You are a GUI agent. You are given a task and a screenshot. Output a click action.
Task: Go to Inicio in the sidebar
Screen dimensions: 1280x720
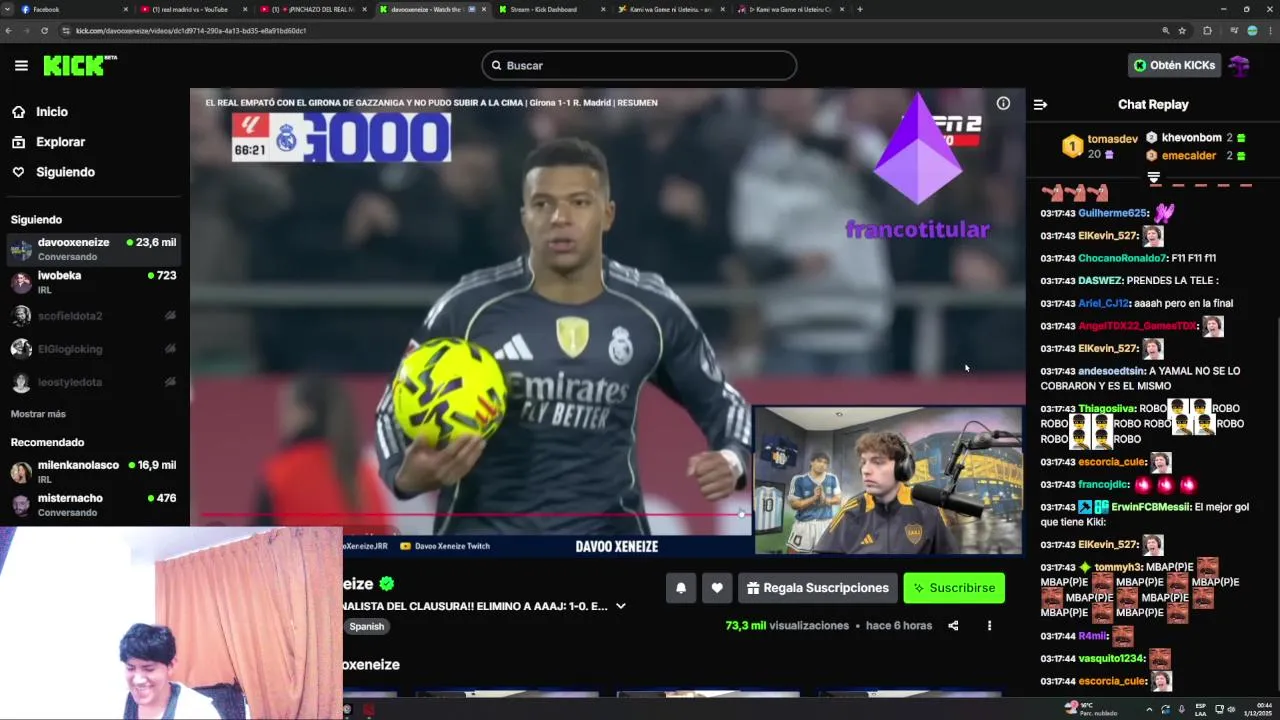point(52,112)
